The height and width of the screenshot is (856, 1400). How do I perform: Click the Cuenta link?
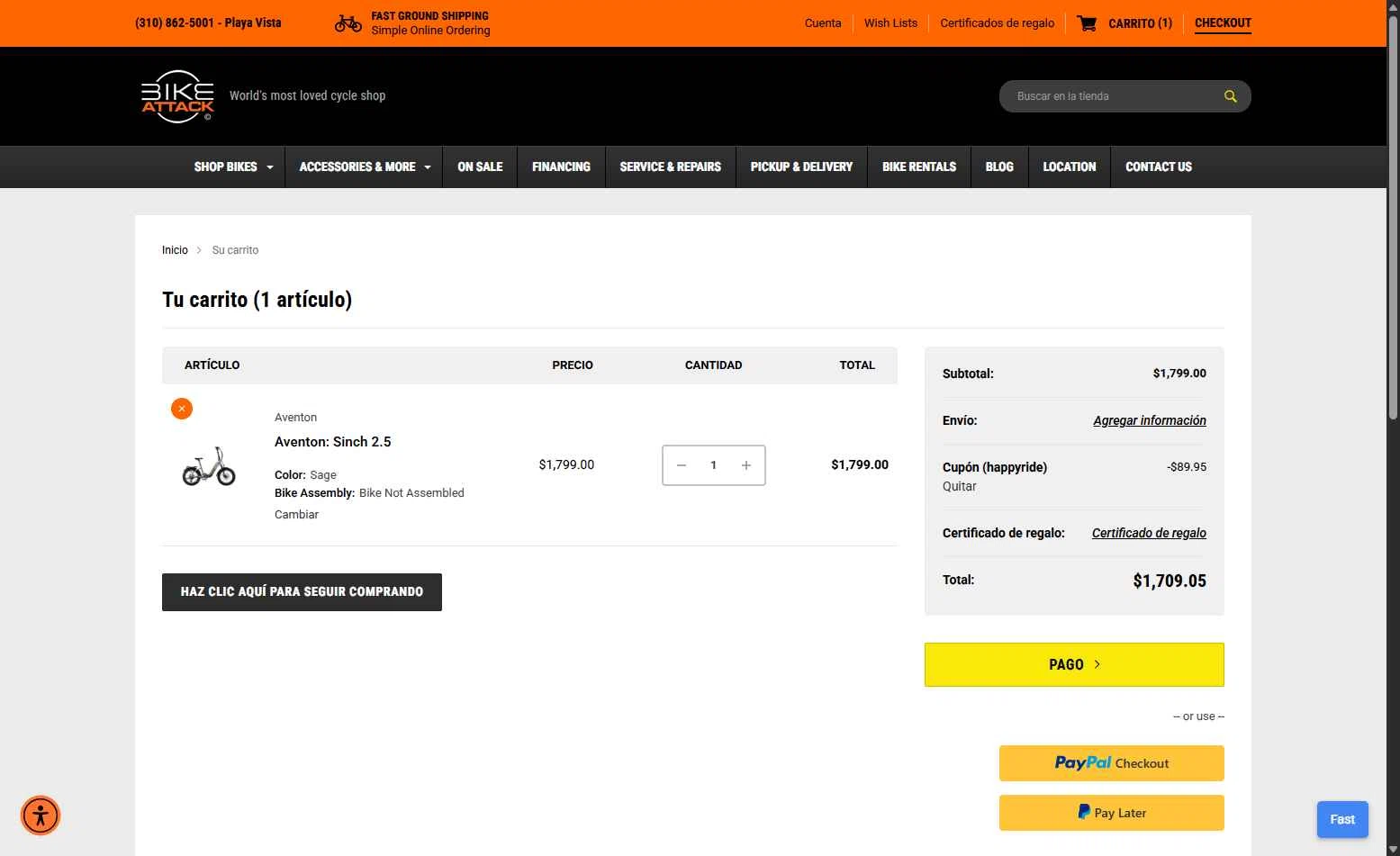tap(823, 23)
